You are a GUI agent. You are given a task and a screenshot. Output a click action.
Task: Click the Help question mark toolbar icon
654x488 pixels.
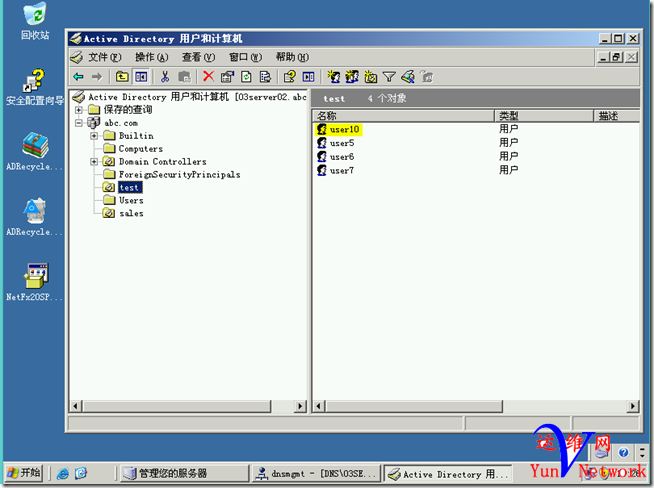pos(289,77)
